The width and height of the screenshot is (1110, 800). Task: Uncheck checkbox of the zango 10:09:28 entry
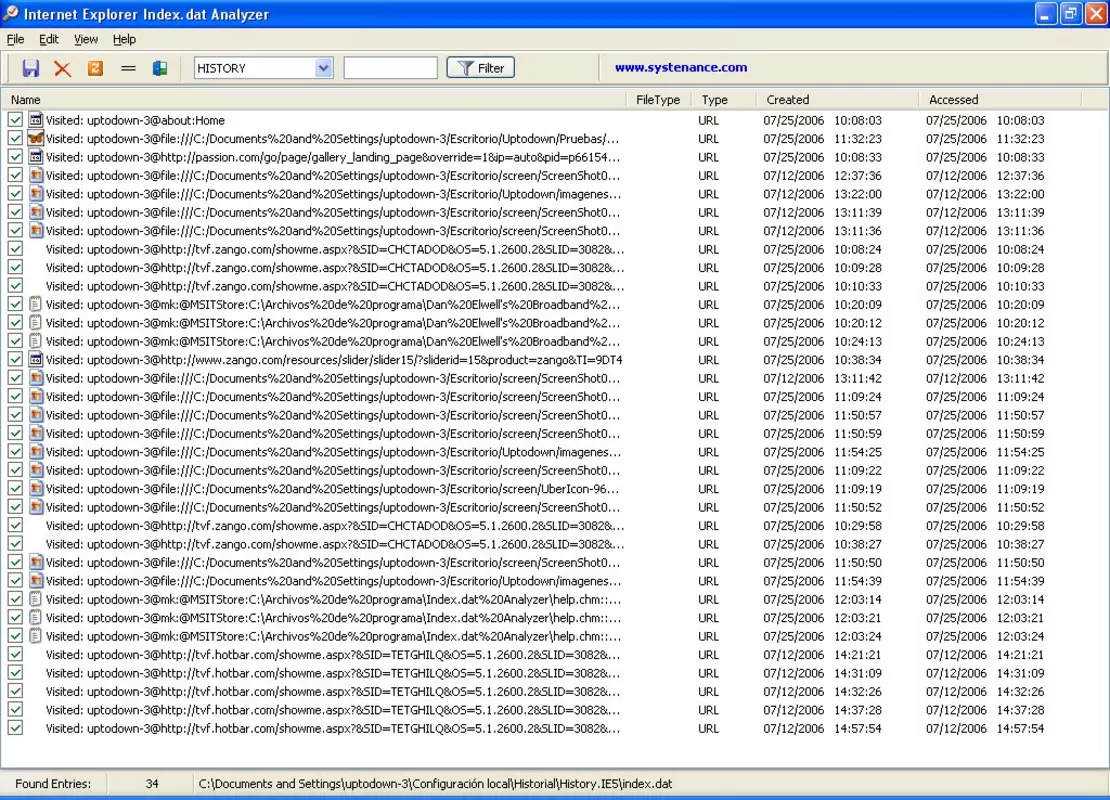15,268
